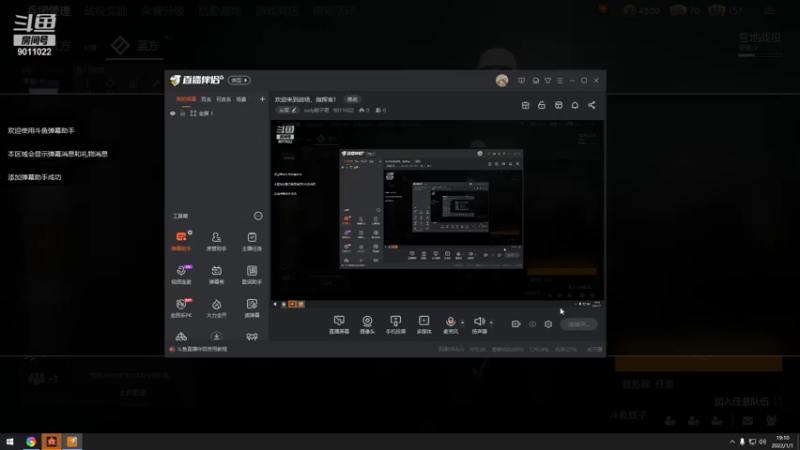The image size is (800, 450).
Task: Click the download arrow tool in toolbox
Action: pos(216,336)
